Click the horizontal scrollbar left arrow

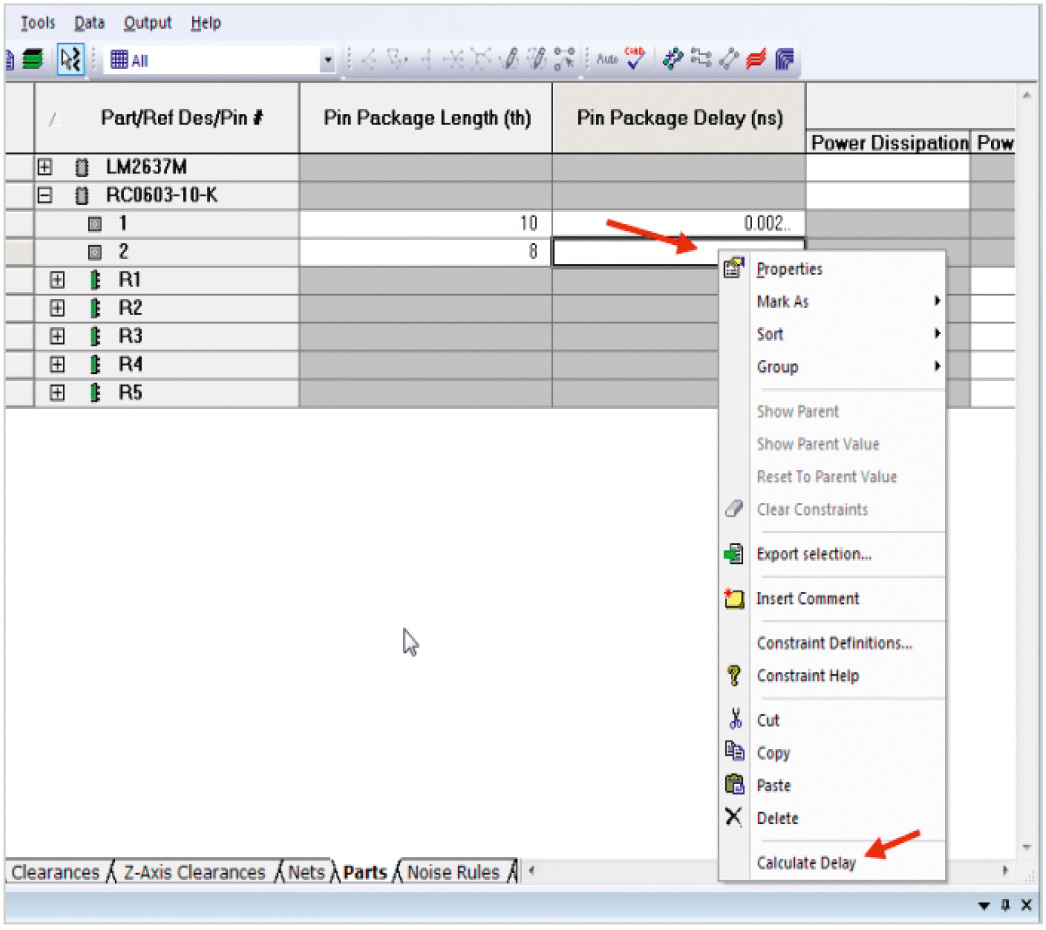(x=532, y=870)
